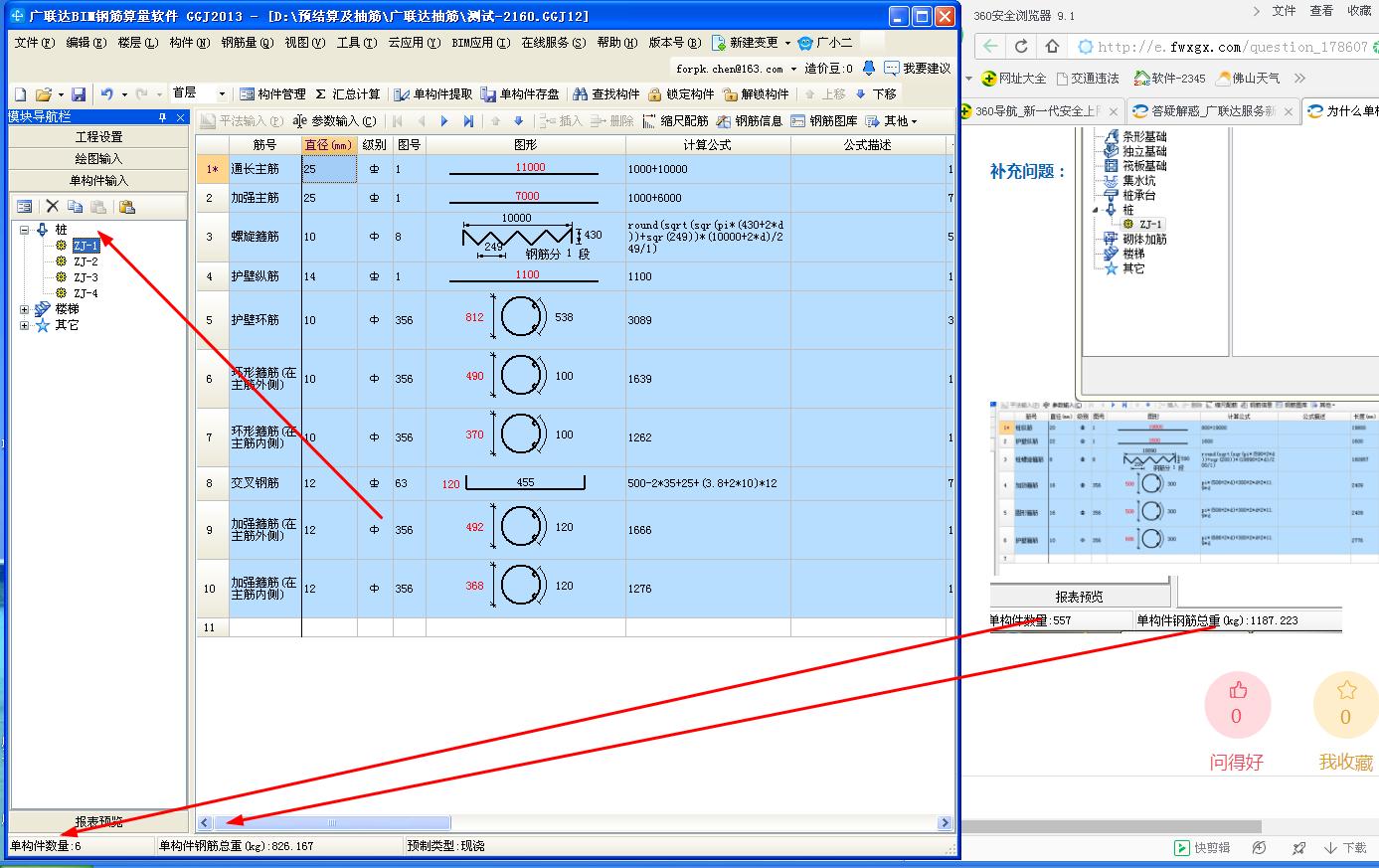Expand the 其它 tree node
1379x868 pixels.
[x=24, y=325]
